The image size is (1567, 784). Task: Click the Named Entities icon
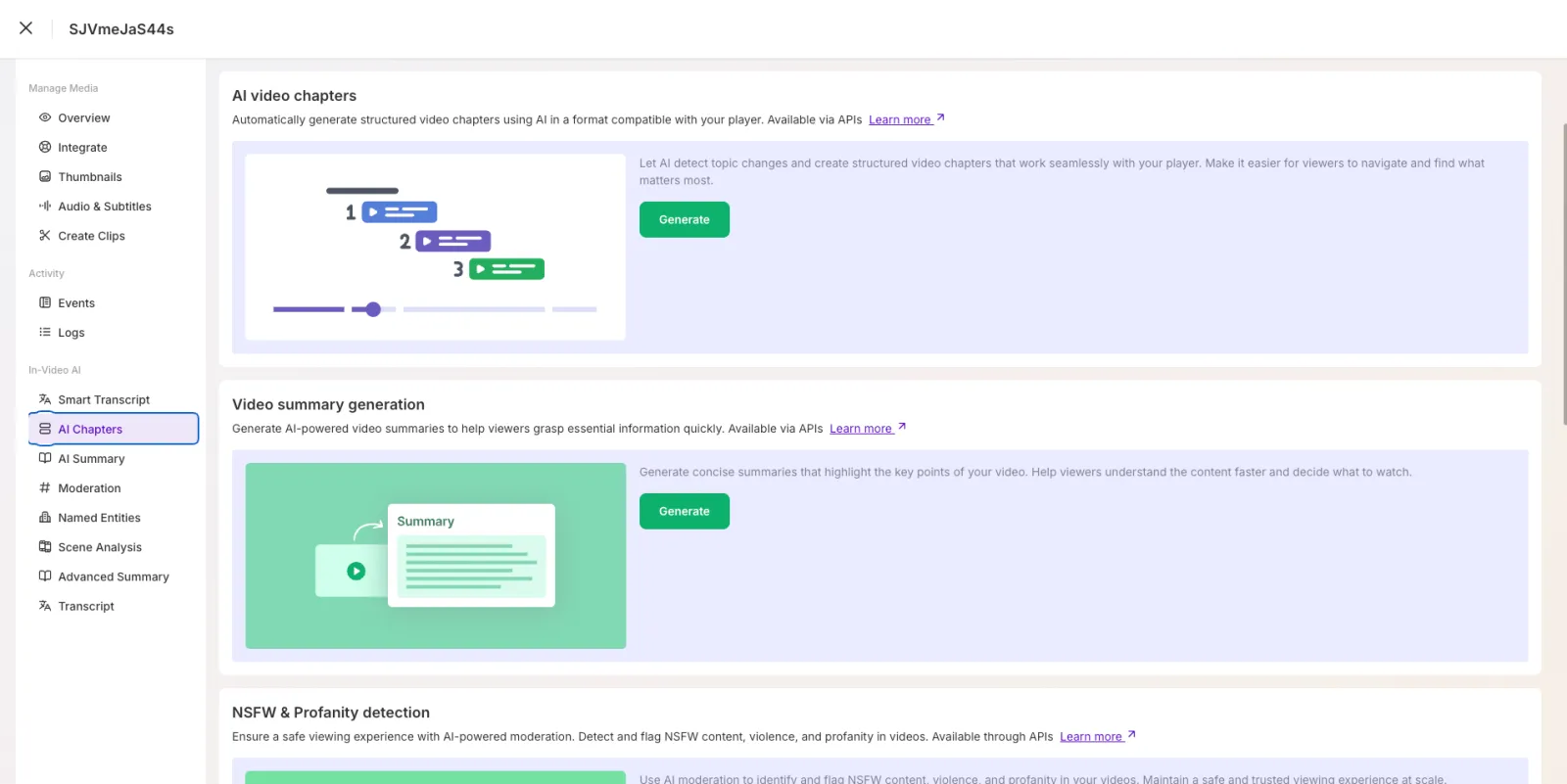point(45,517)
